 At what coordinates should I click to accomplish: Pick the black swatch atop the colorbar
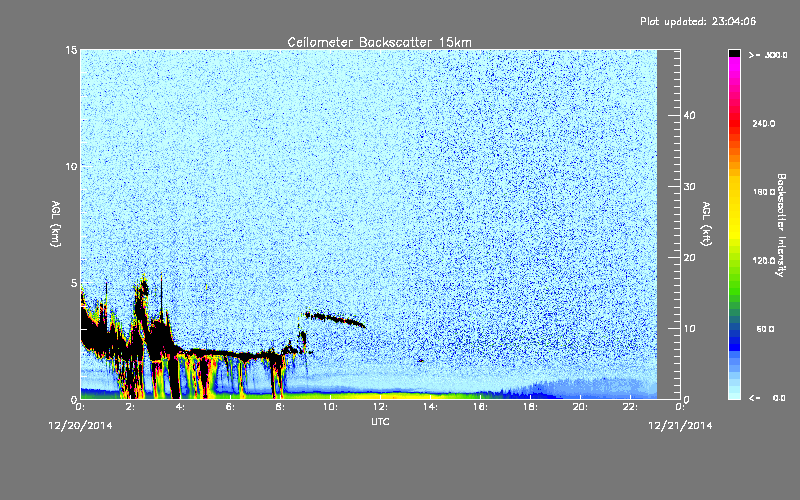[734, 53]
